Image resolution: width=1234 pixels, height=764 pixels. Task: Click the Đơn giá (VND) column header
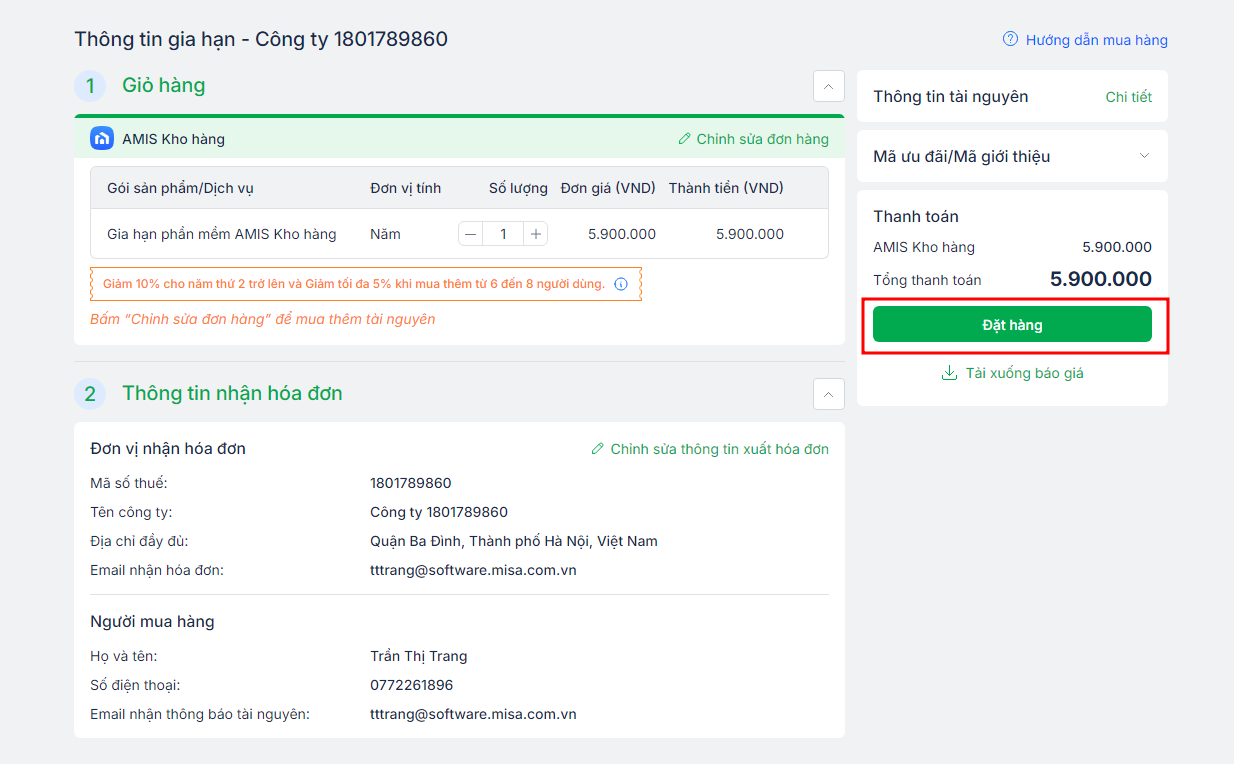tap(608, 188)
